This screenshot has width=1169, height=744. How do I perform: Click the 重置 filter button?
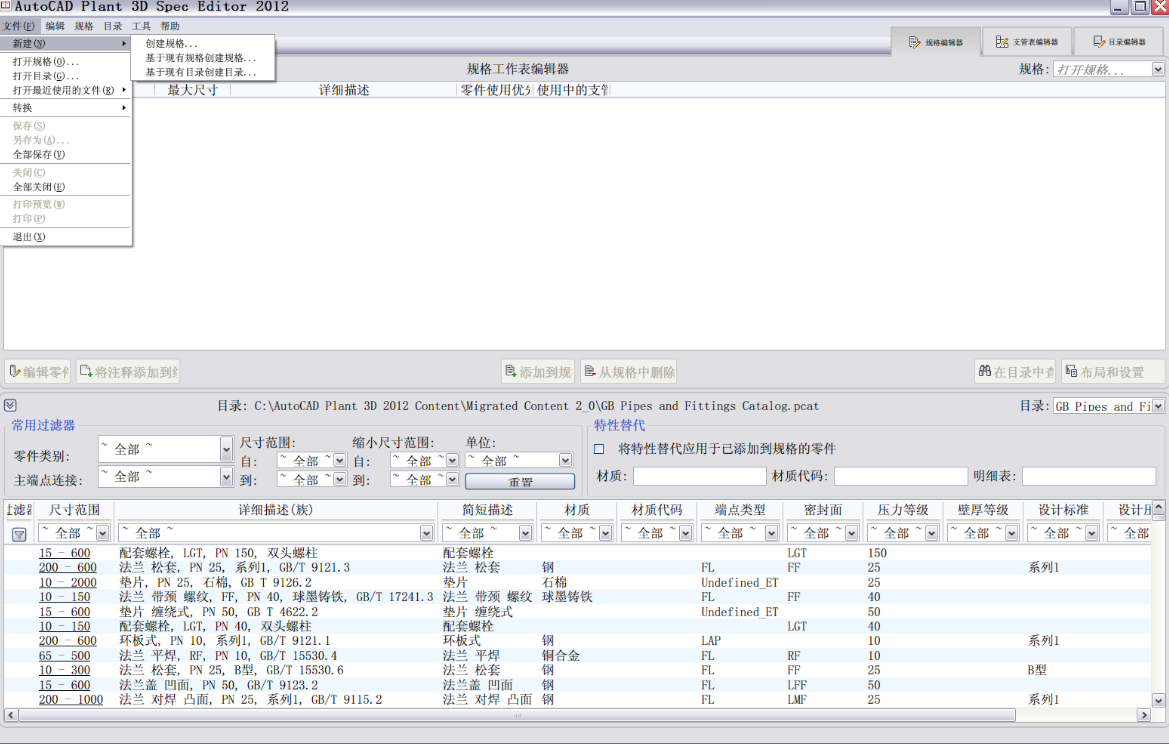point(520,482)
